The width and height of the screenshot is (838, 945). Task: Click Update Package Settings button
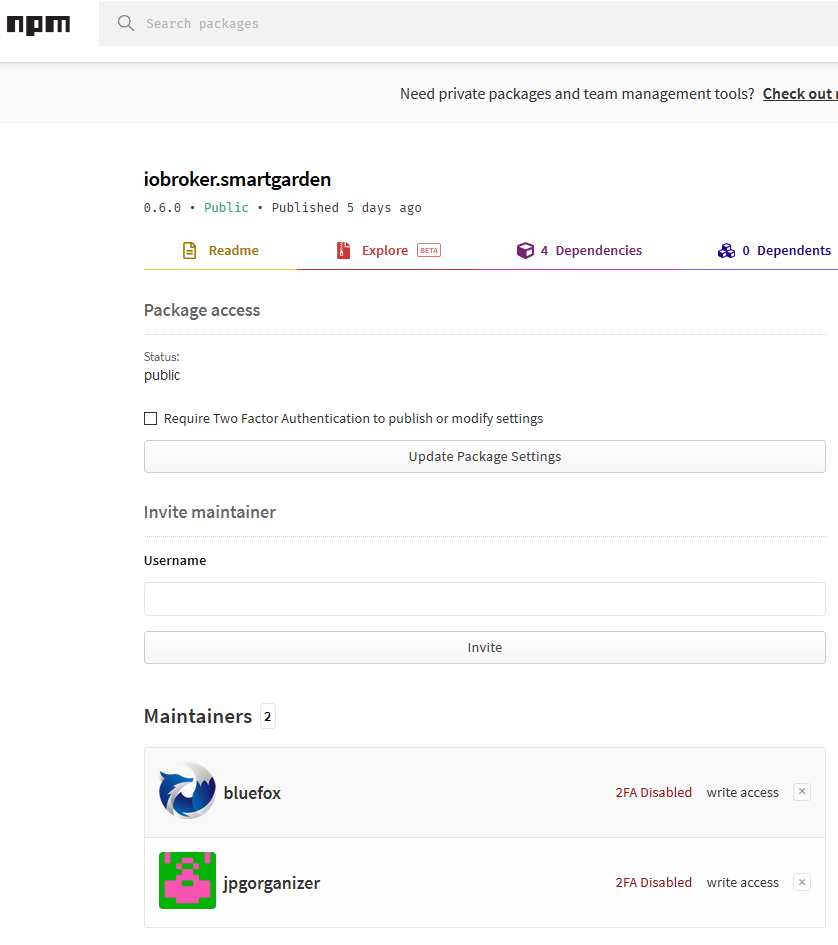[x=485, y=456]
